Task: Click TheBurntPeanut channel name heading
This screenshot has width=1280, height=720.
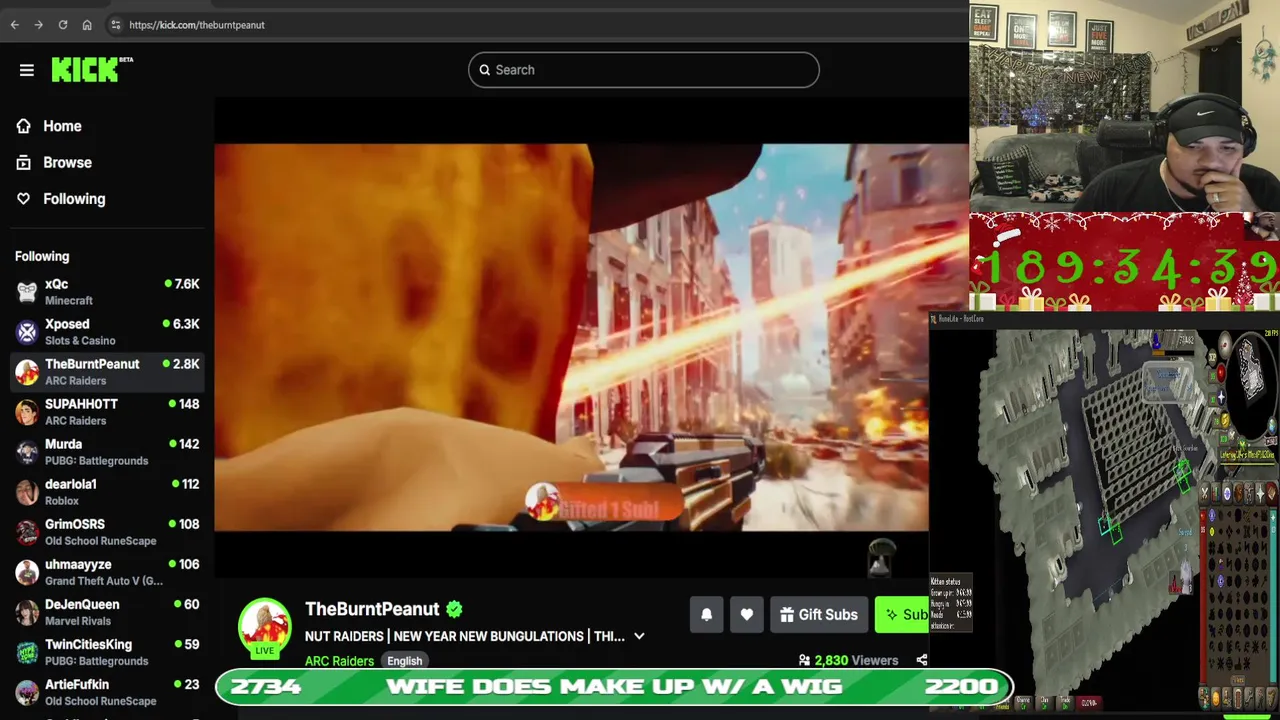Action: click(372, 609)
